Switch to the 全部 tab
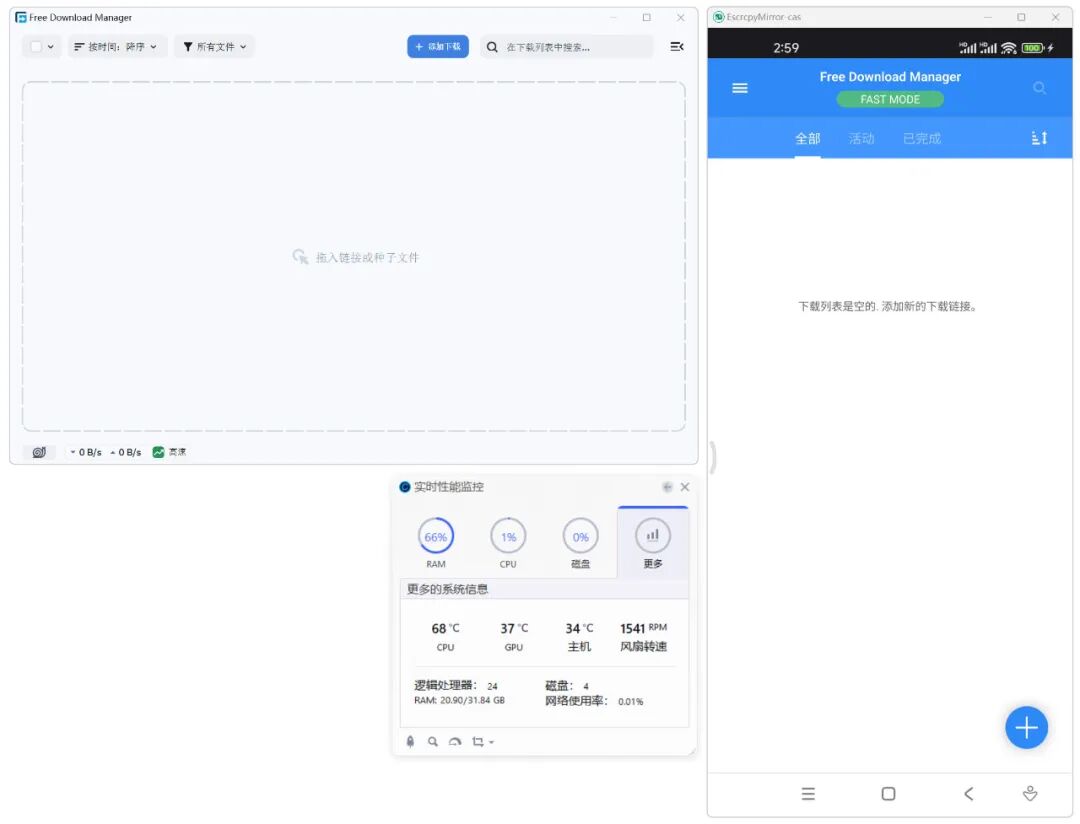This screenshot has width=1080, height=824. point(807,138)
